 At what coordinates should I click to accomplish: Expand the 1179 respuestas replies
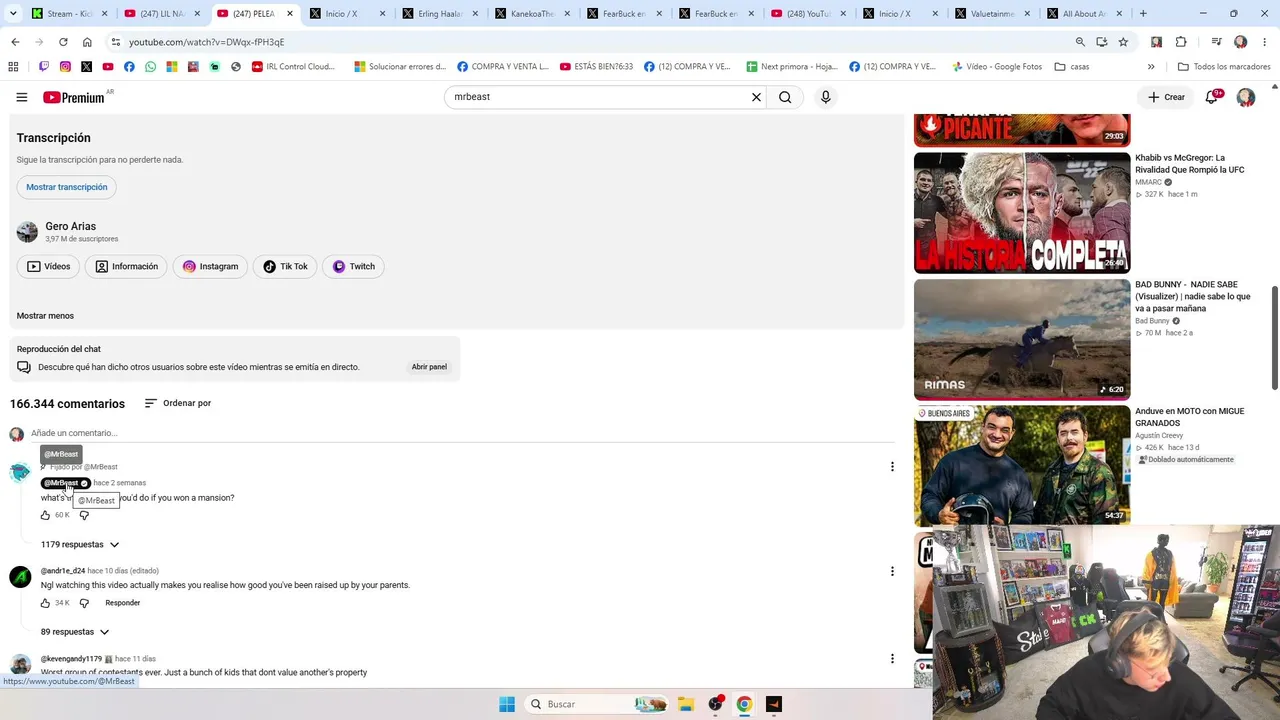(x=80, y=545)
